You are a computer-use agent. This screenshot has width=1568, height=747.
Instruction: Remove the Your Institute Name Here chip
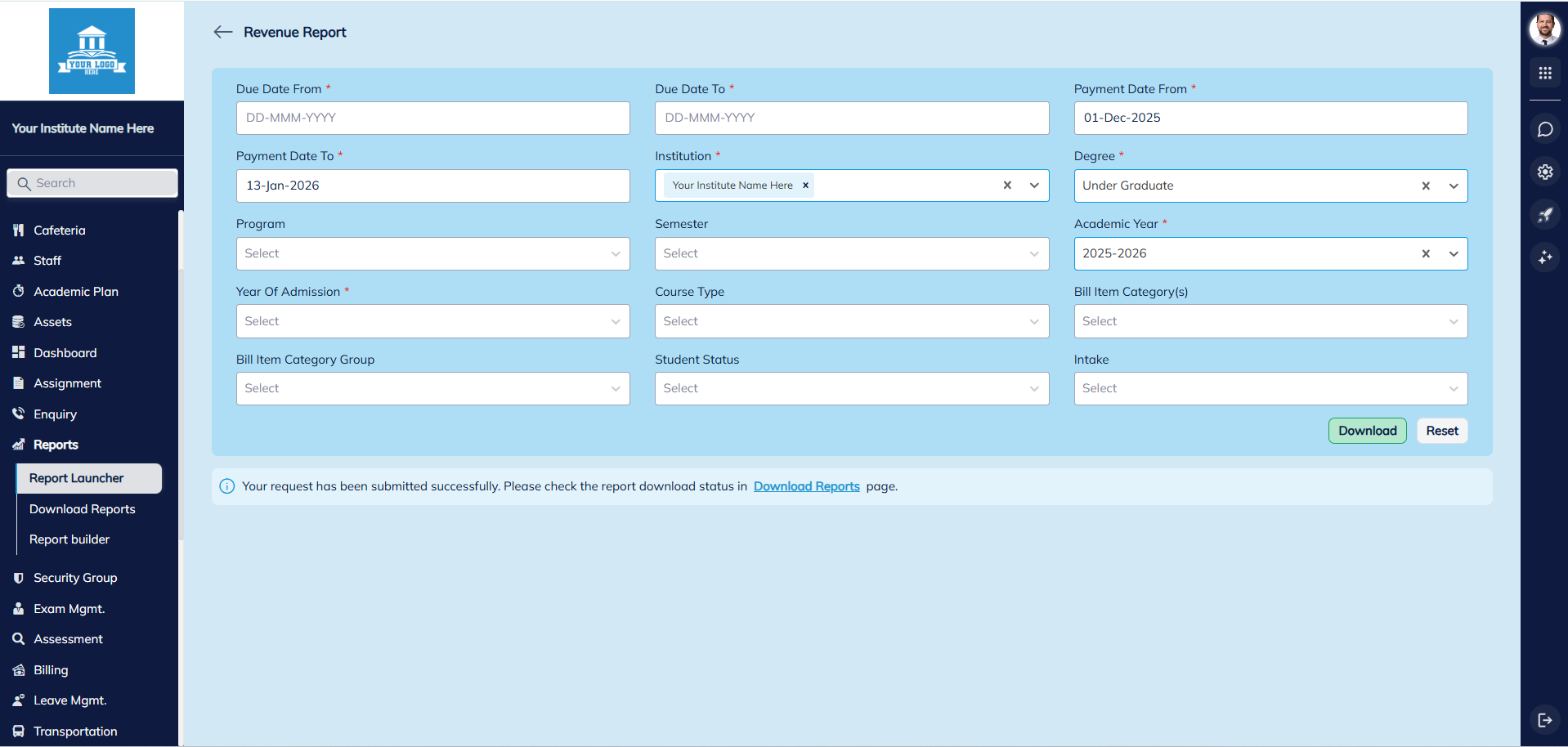click(x=805, y=185)
